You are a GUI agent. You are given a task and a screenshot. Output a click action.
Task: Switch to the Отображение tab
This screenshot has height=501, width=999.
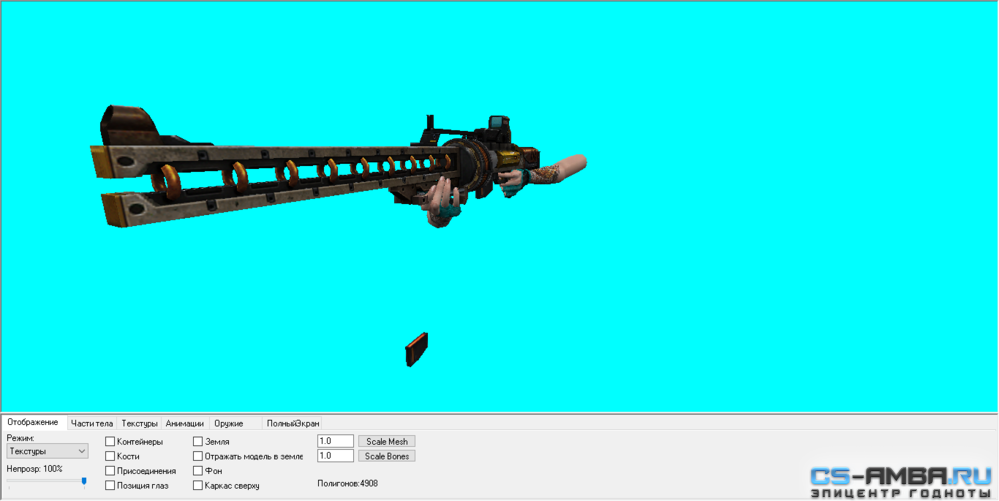(33, 423)
